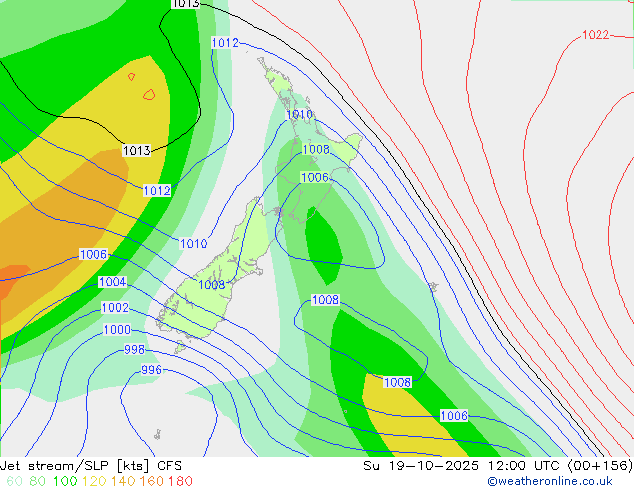Select legend value 180
This screenshot has height=490, width=634.
(180, 481)
